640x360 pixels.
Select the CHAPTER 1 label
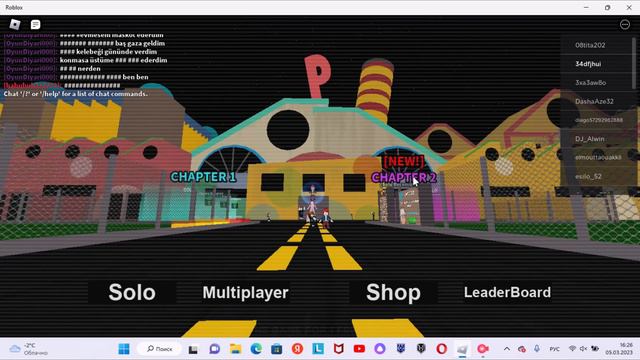(x=203, y=177)
